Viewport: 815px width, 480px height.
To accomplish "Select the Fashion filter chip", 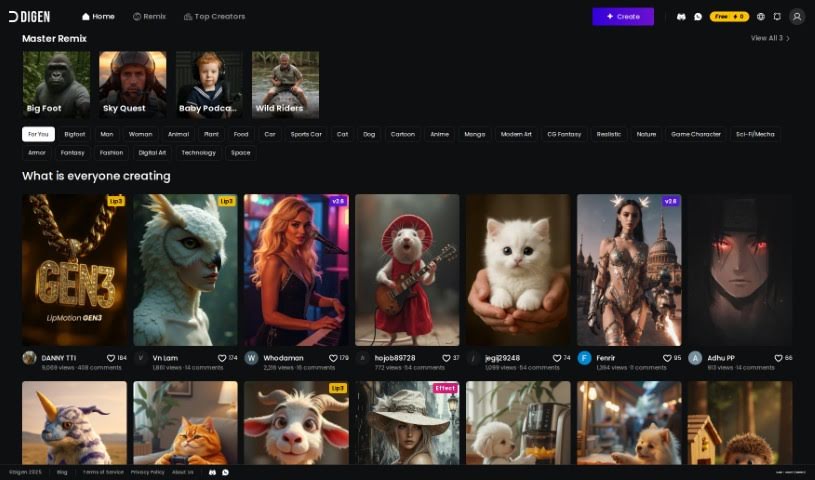I will [111, 153].
